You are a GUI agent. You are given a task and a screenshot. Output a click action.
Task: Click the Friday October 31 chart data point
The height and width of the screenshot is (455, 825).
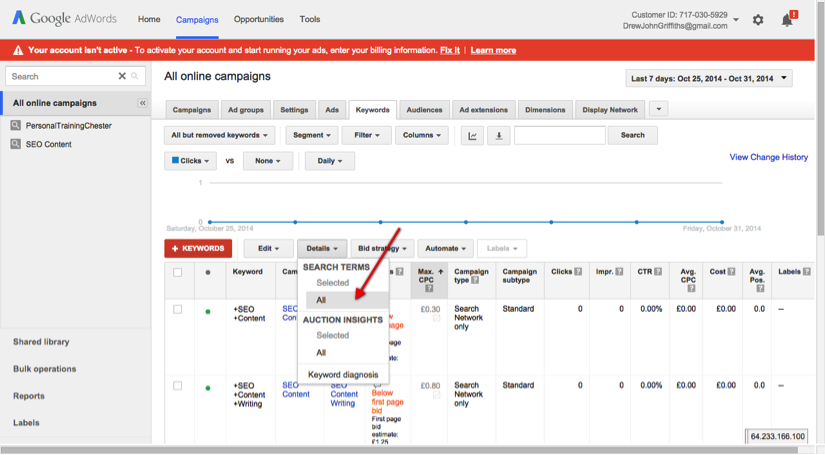pos(722,222)
